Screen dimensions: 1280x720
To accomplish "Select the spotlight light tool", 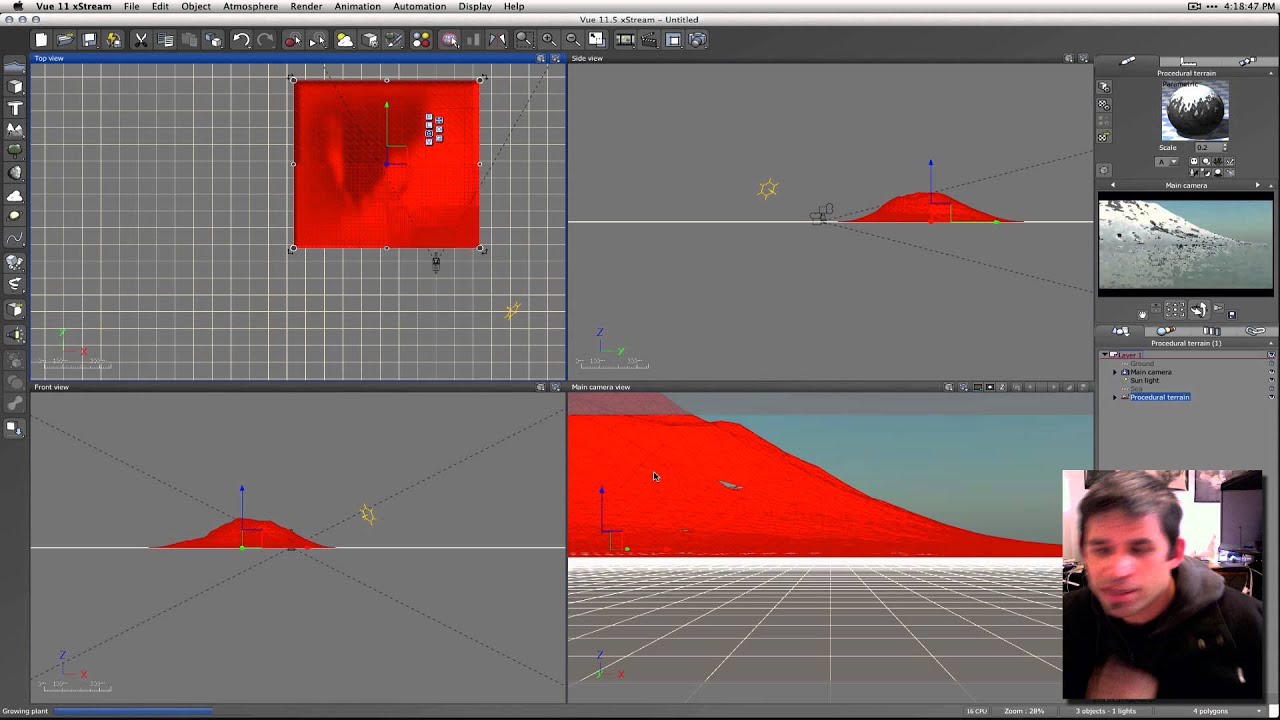I will point(15,335).
